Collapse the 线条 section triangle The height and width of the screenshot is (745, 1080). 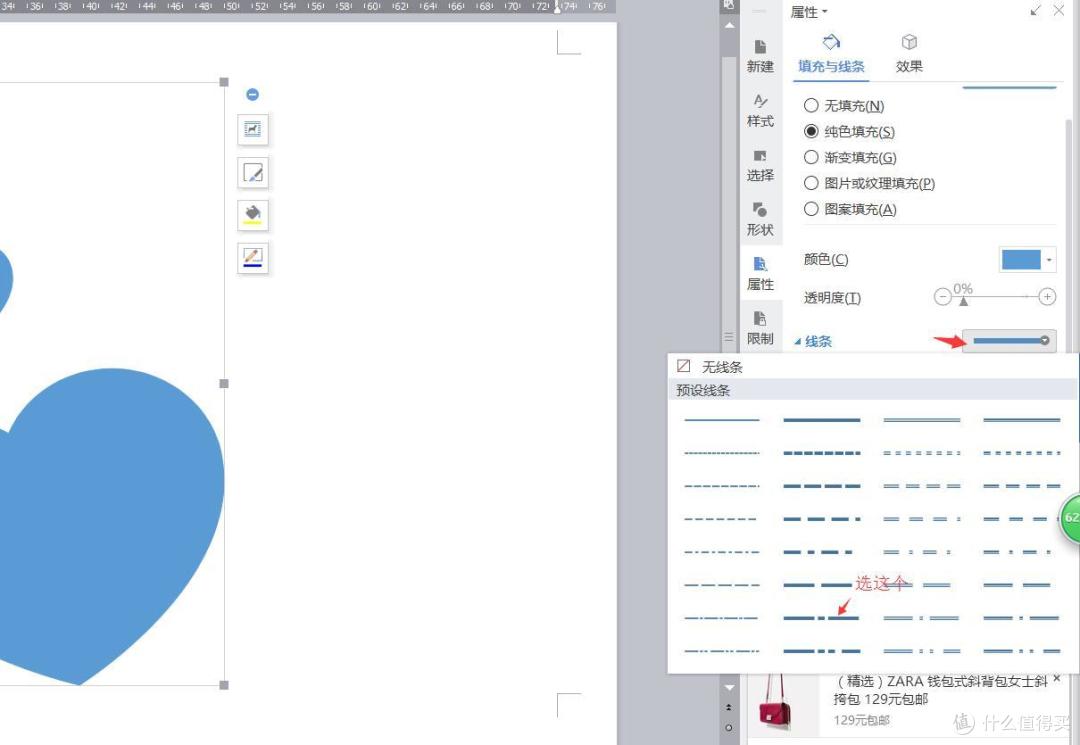(798, 342)
